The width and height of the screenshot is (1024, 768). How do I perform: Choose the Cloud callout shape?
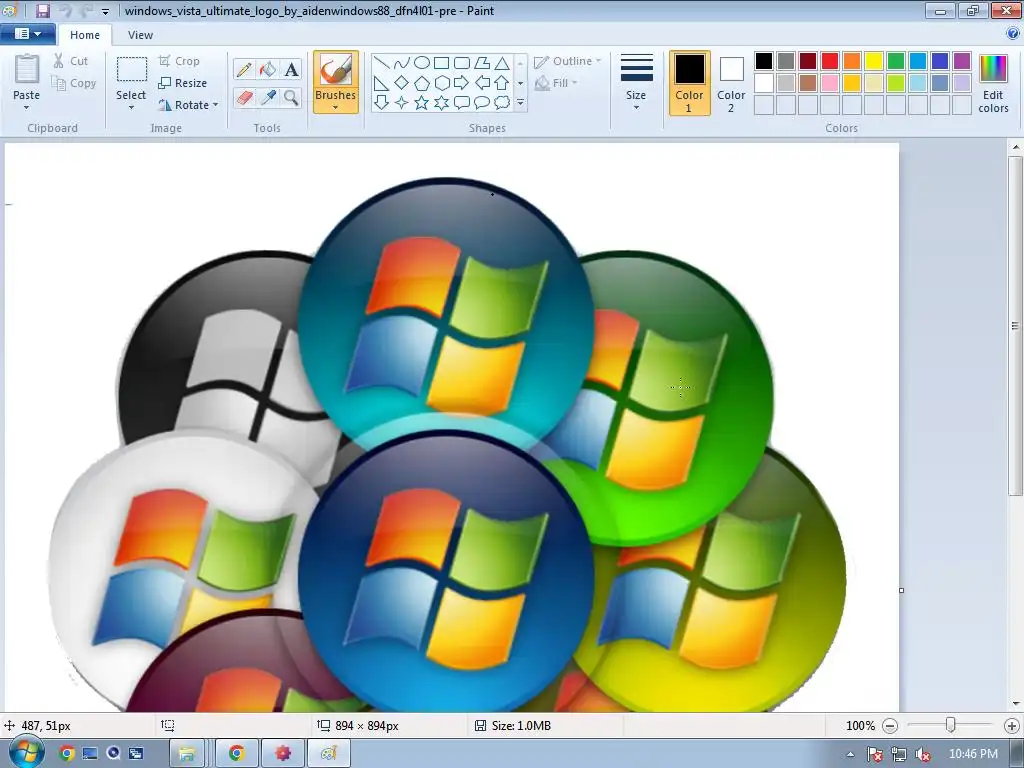coord(502,103)
